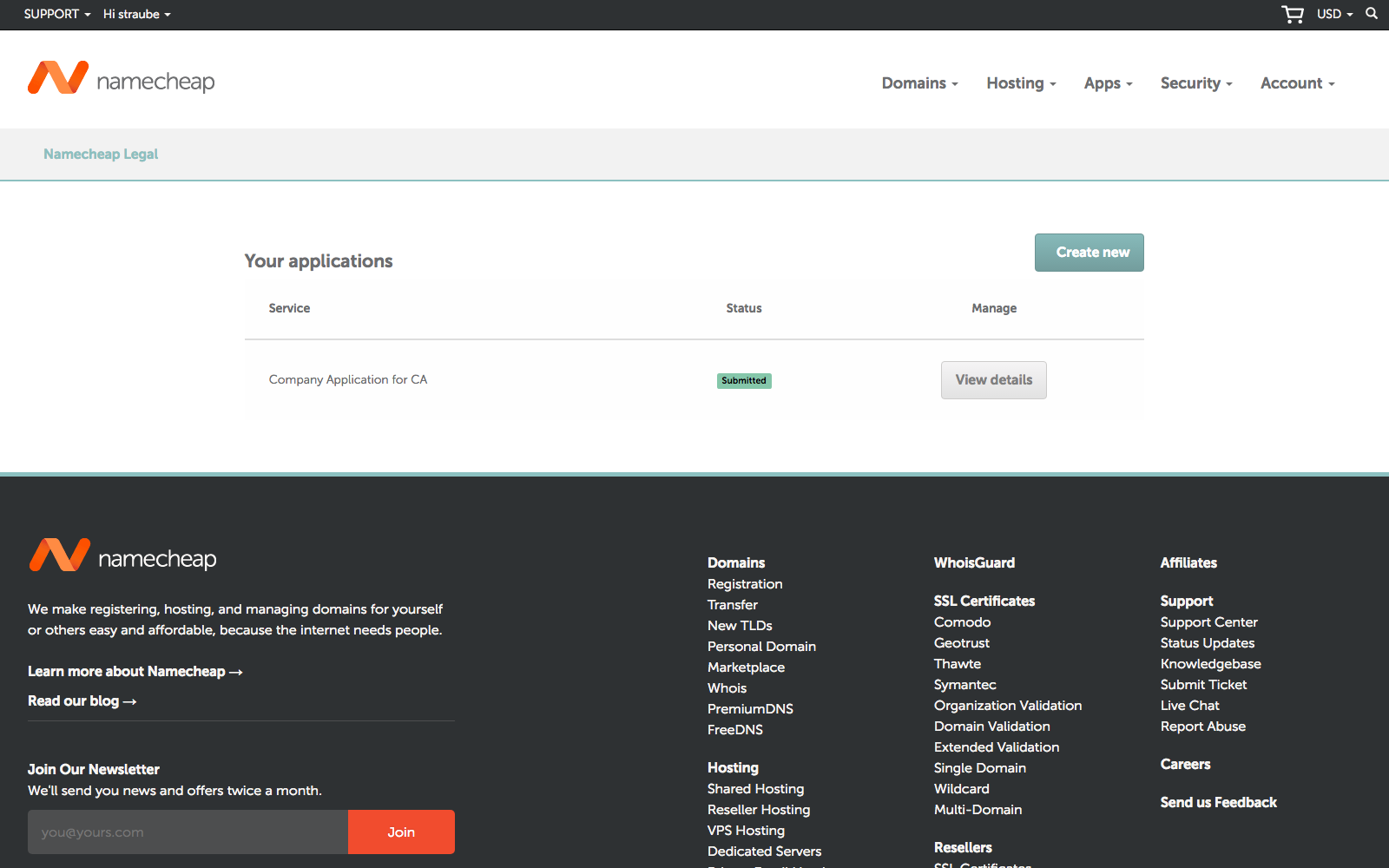Screen dimensions: 1389x868
Task: Open the Resellers footer heading link
Action: (x=963, y=847)
